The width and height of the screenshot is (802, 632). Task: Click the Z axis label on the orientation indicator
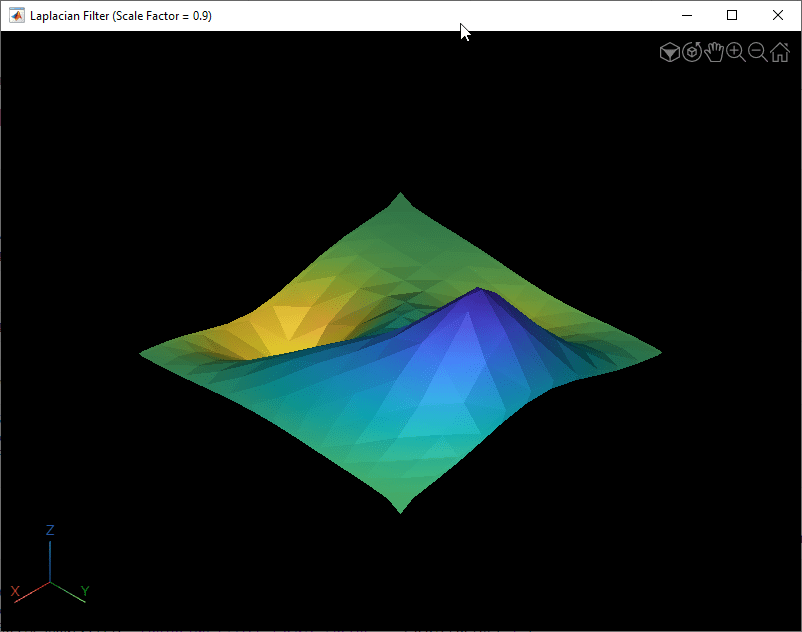(x=50, y=530)
